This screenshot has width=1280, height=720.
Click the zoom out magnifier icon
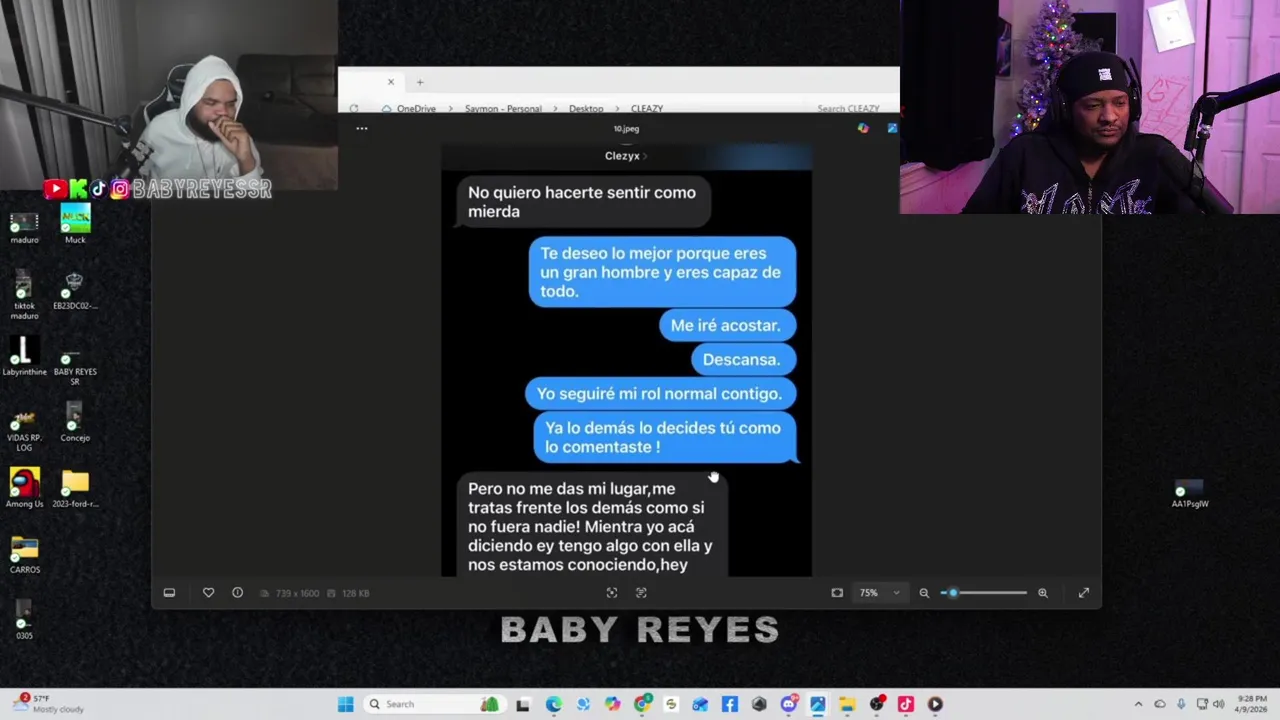pos(924,593)
